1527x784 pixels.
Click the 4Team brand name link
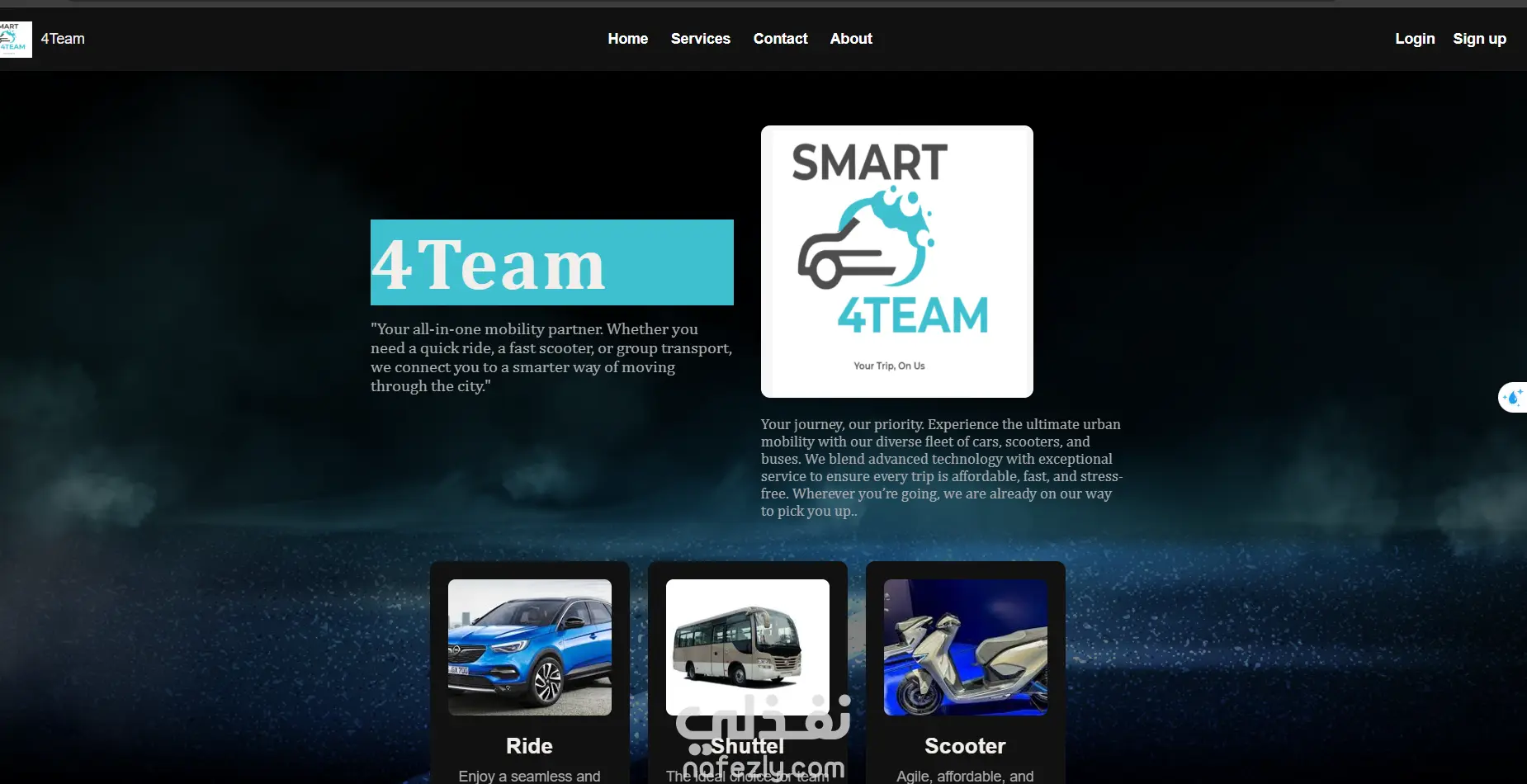coord(63,39)
